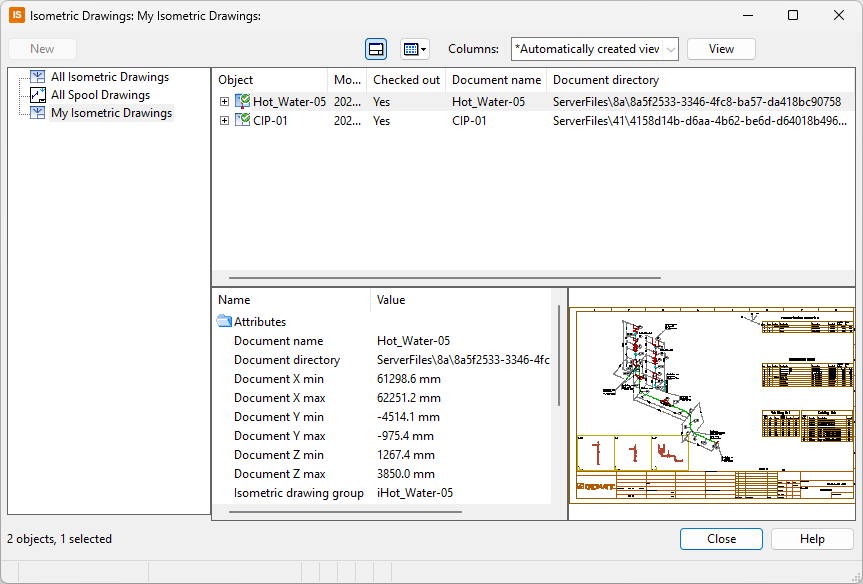The image size is (863, 584).
Task: Sort by the Checked out column header
Action: coord(406,80)
